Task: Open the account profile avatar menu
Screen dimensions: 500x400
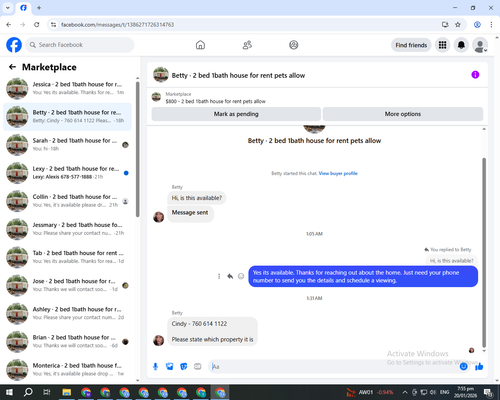Action: pos(480,45)
